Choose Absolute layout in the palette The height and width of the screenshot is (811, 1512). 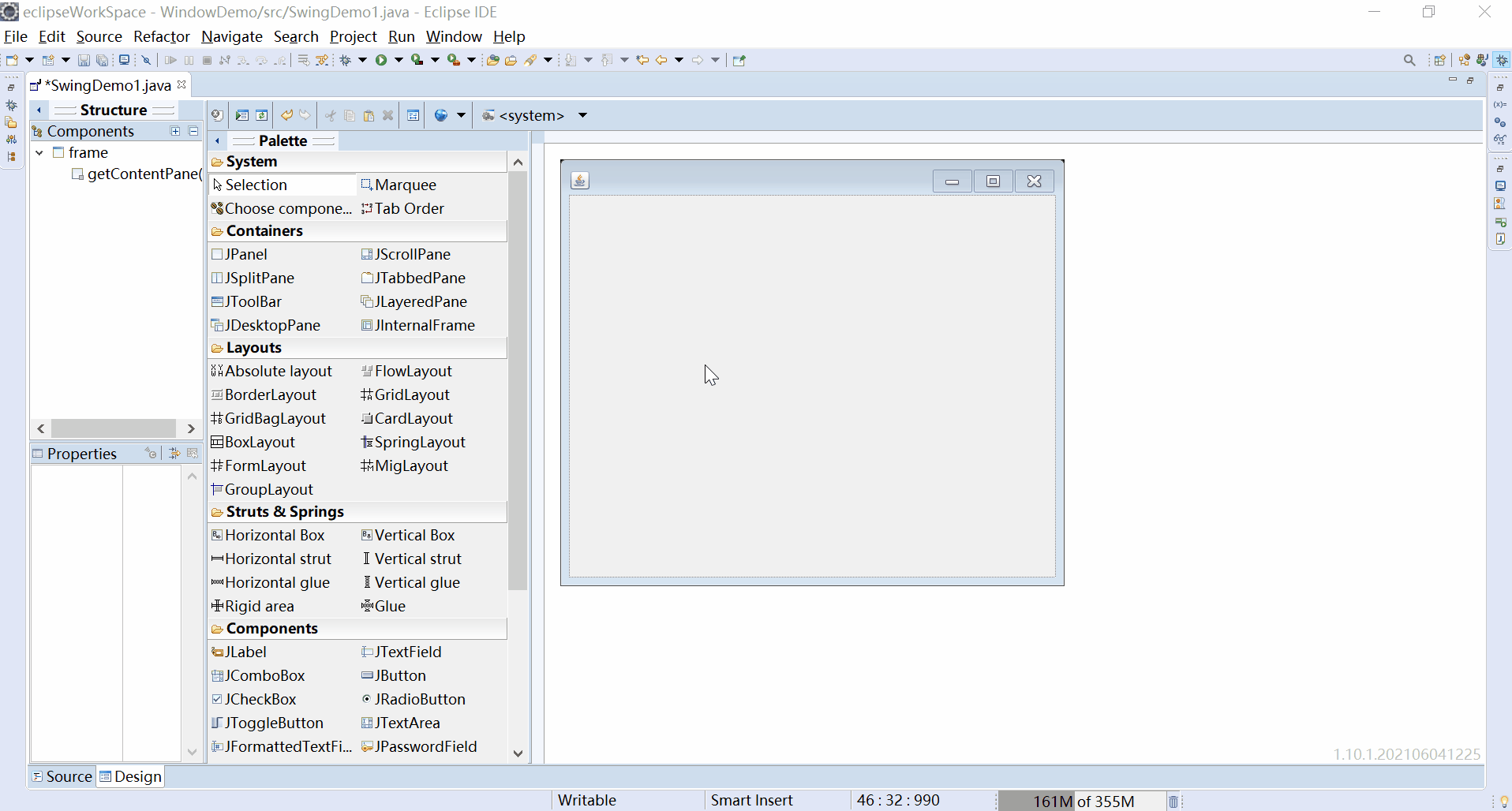point(271,371)
